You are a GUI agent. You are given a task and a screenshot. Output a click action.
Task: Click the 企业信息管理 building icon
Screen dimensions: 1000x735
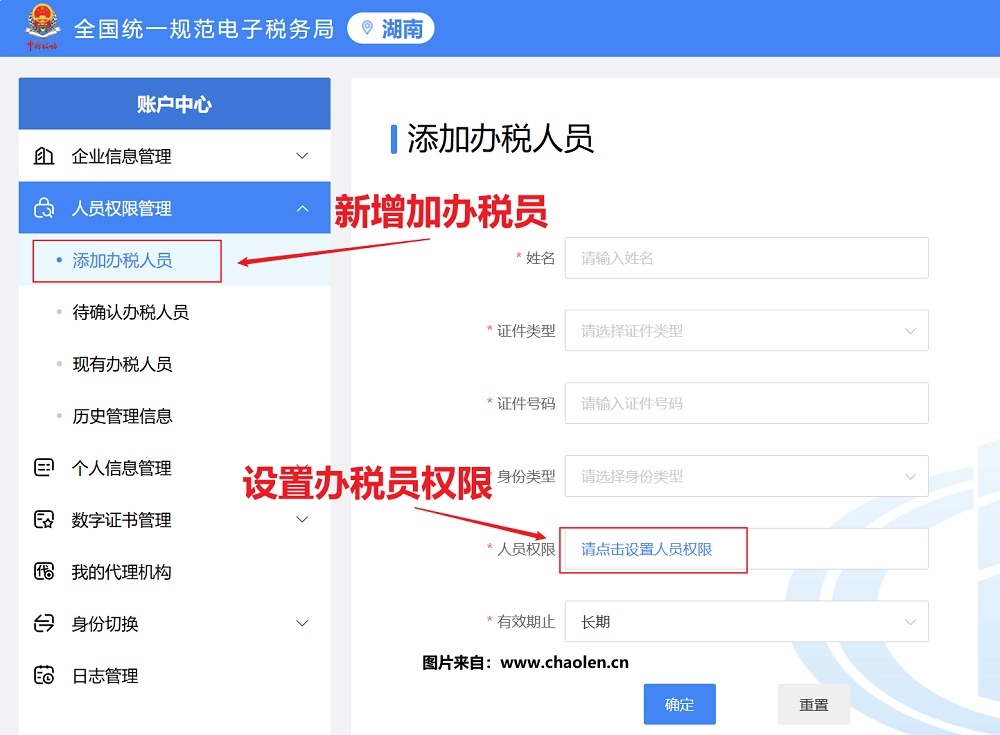(x=43, y=156)
